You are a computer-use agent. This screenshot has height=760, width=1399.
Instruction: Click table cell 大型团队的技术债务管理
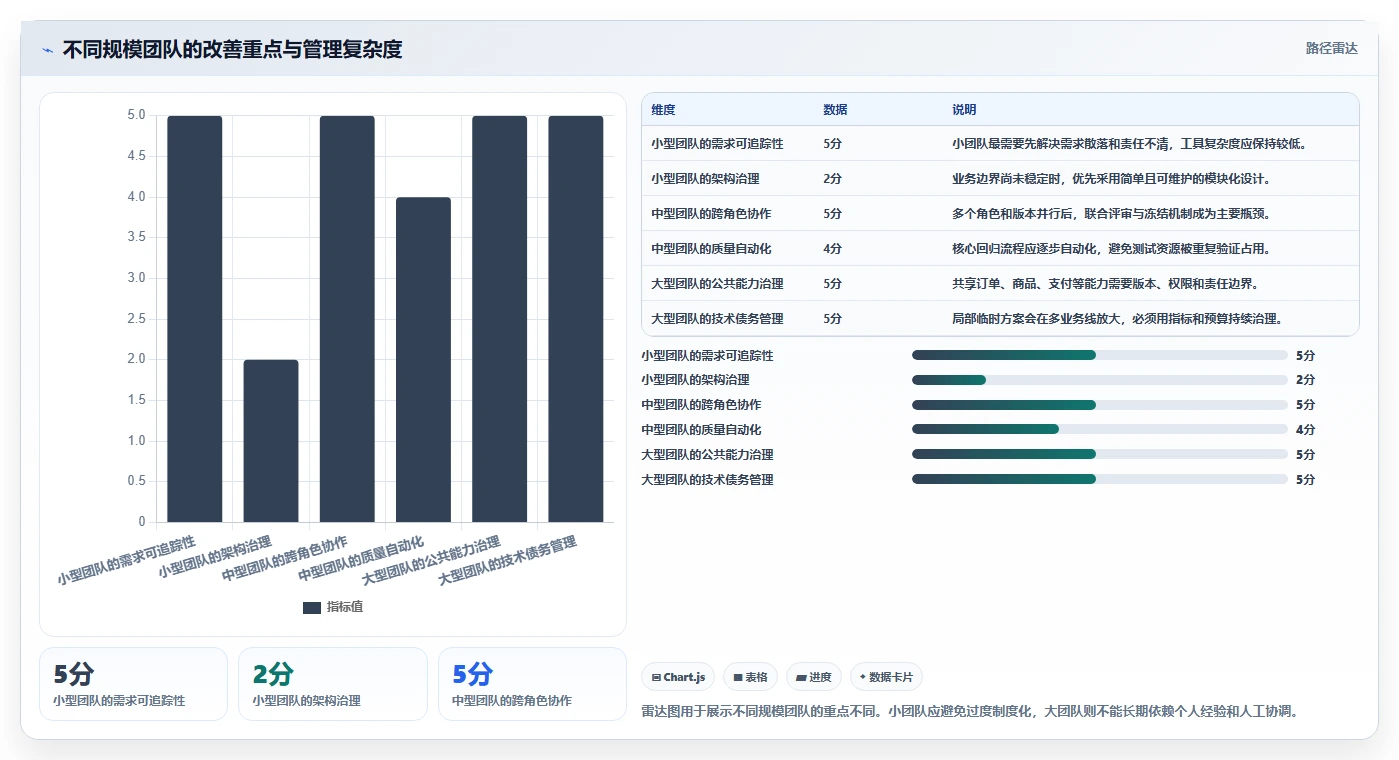click(x=717, y=319)
